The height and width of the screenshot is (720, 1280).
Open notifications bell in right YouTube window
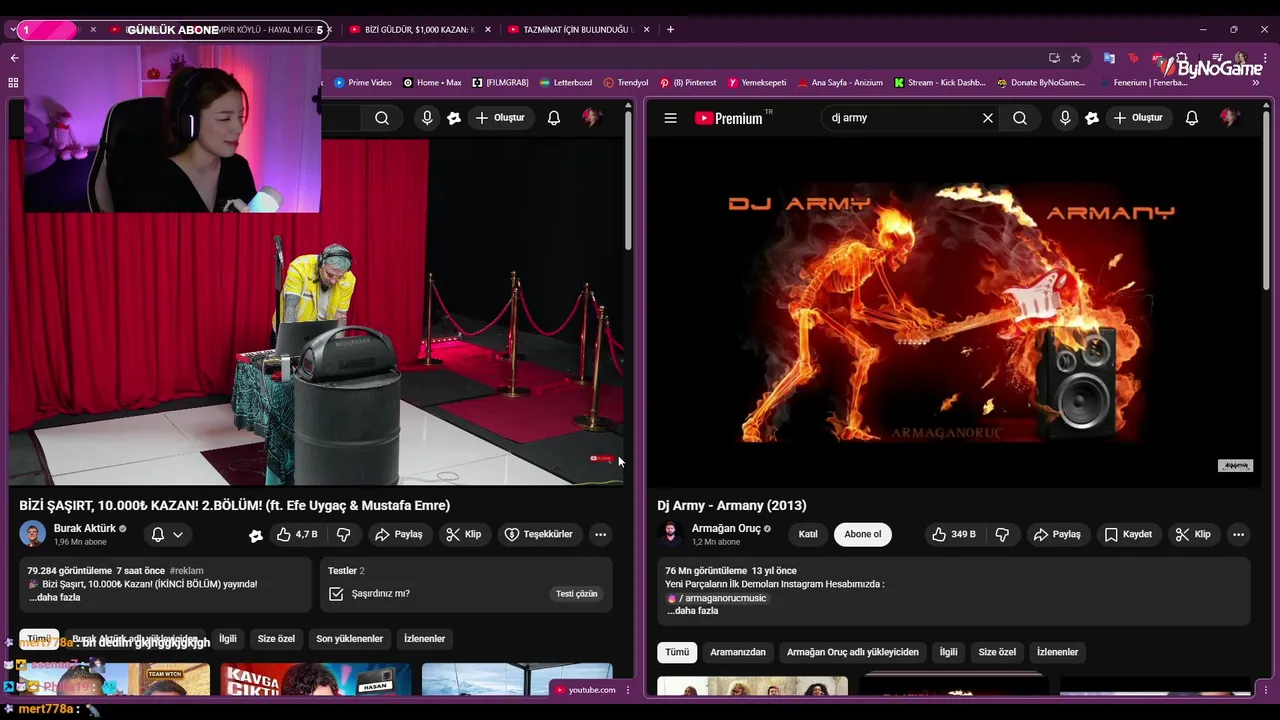1192,118
